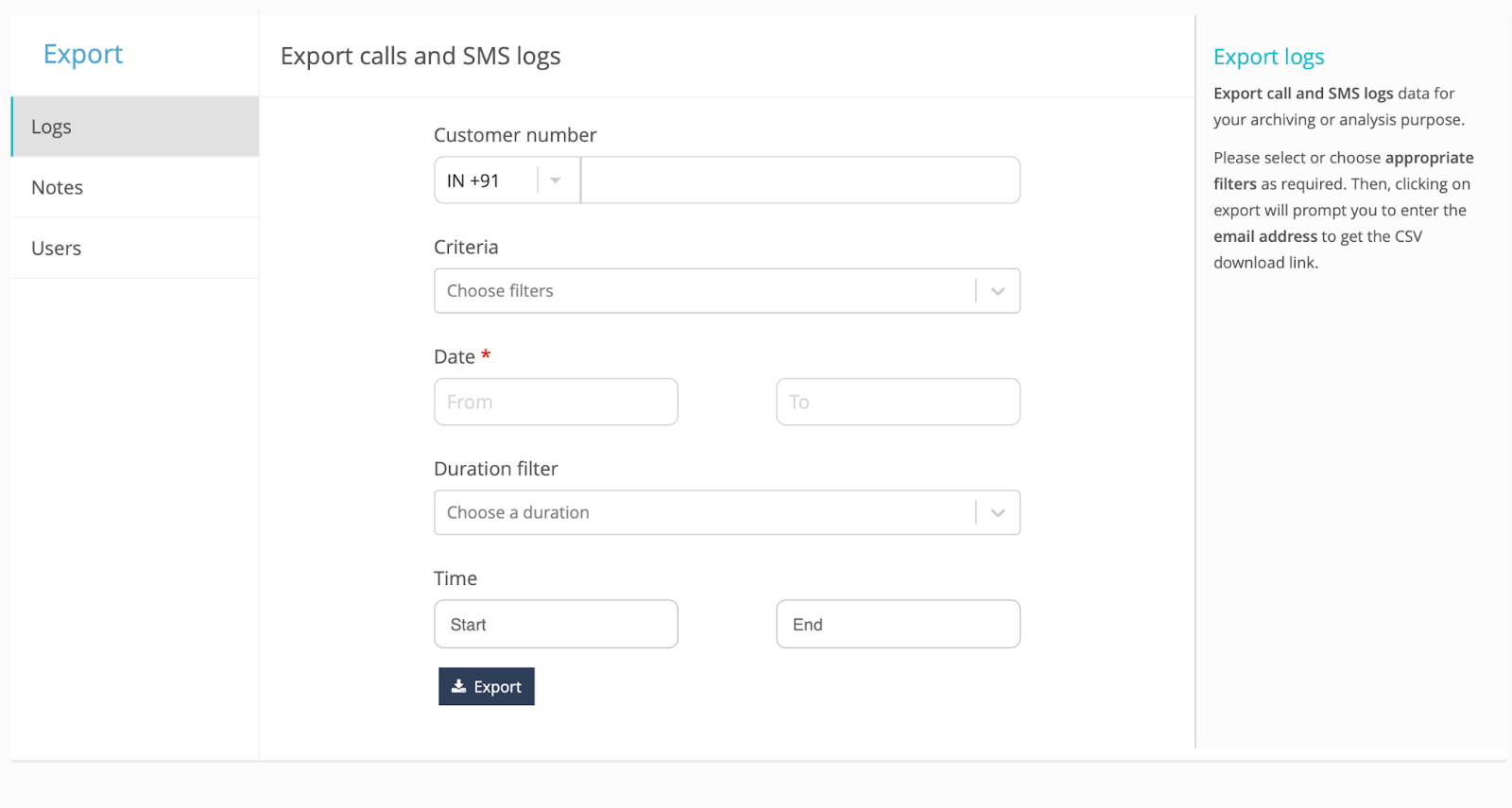Click the Duration filter label
The height and width of the screenshot is (808, 1512).
(495, 469)
